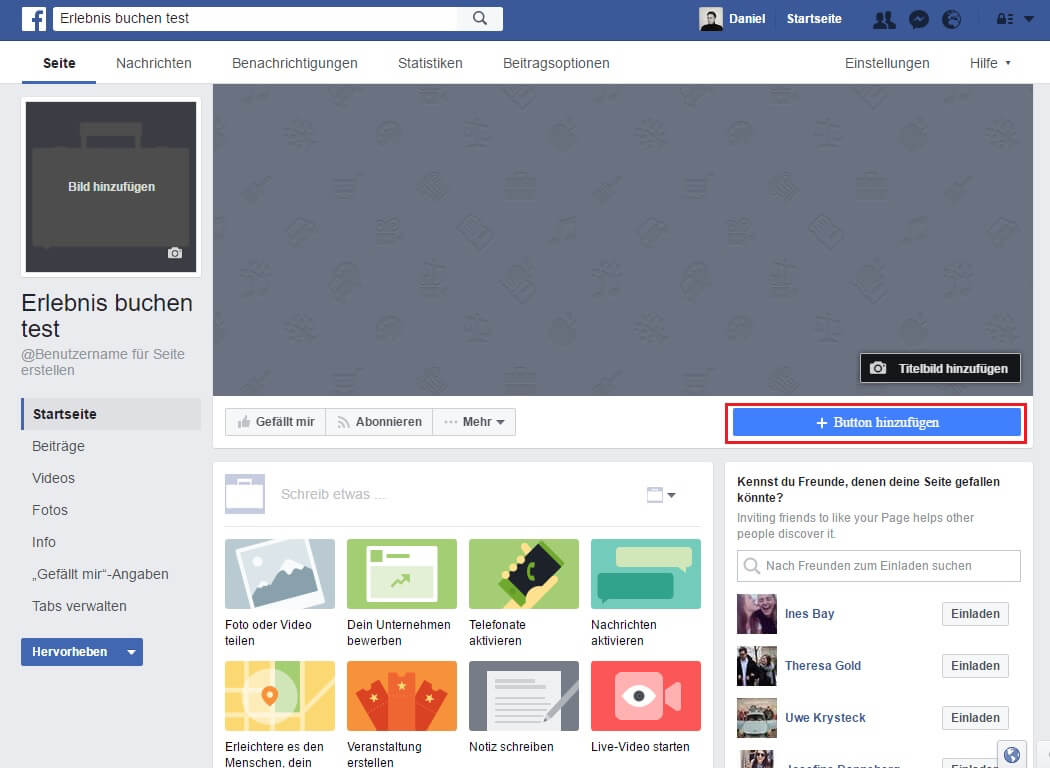Click the Erlebnis buchen test page title

(x=107, y=315)
